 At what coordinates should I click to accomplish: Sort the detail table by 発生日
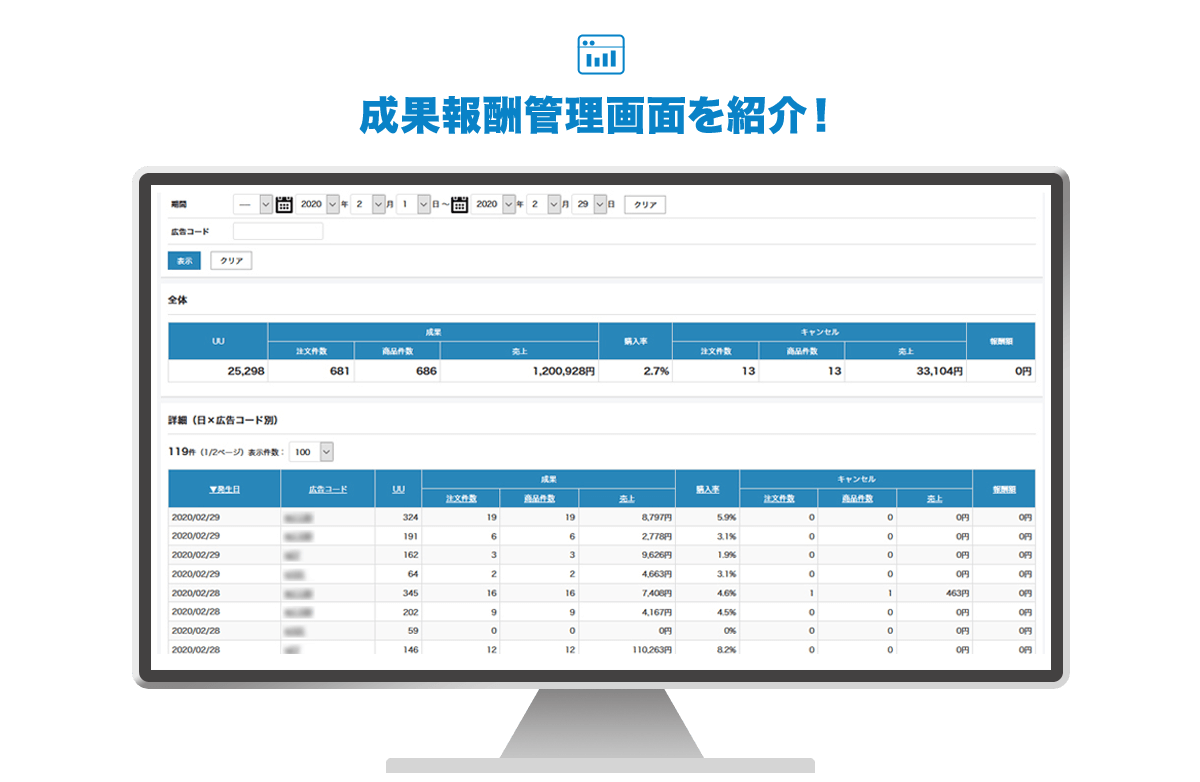[x=225, y=489]
